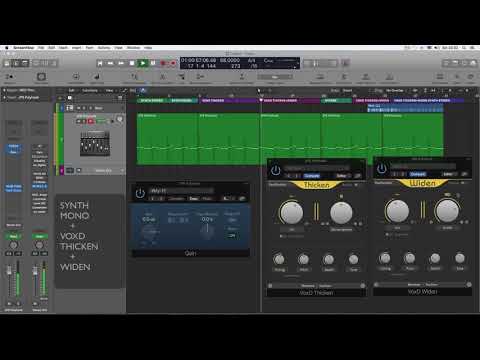Screen dimensions: 480x360
Task: Click the Rewind transport button
Action: [x=110, y=63]
